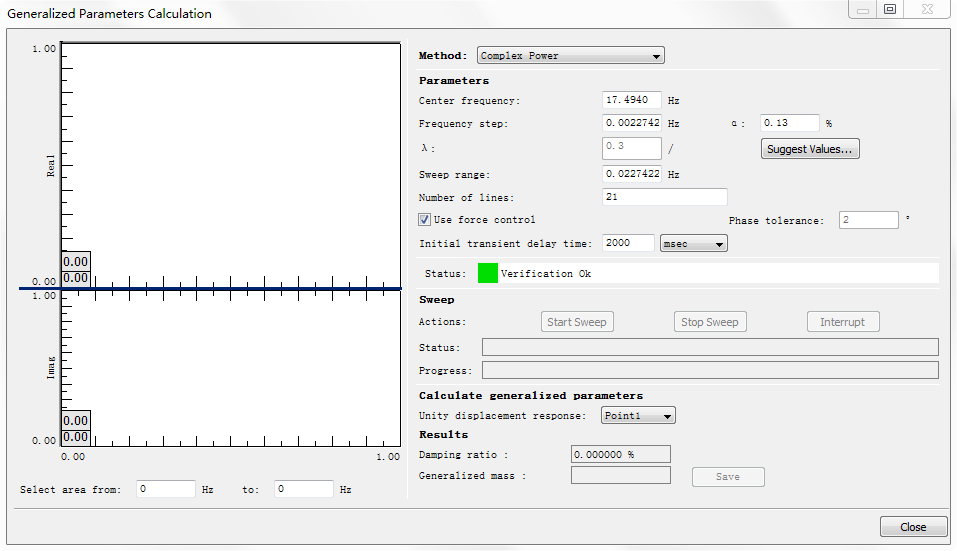
Task: Click the Real plot area
Action: click(x=231, y=164)
